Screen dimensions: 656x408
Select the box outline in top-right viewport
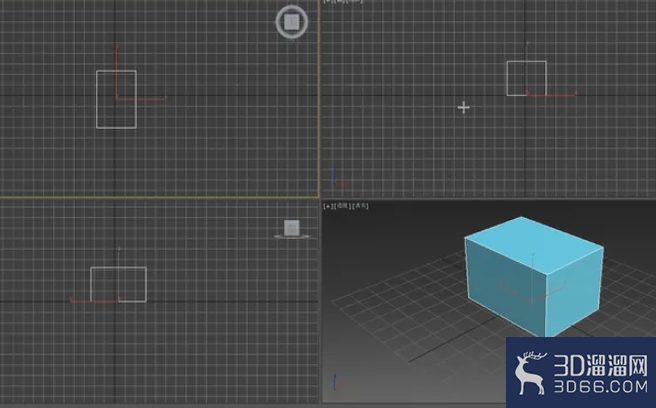(x=527, y=78)
